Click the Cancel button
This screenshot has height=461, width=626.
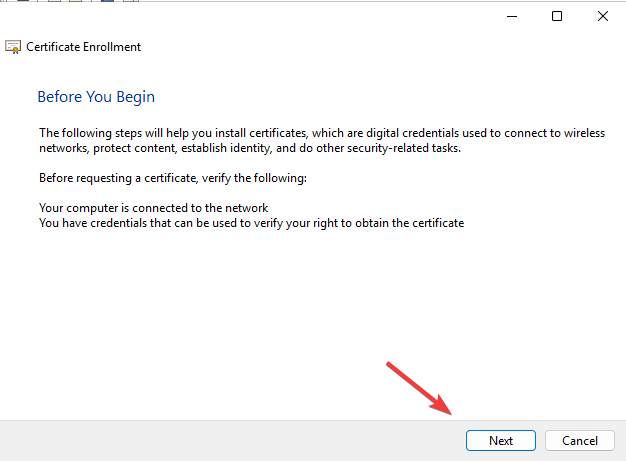pyautogui.click(x=580, y=441)
